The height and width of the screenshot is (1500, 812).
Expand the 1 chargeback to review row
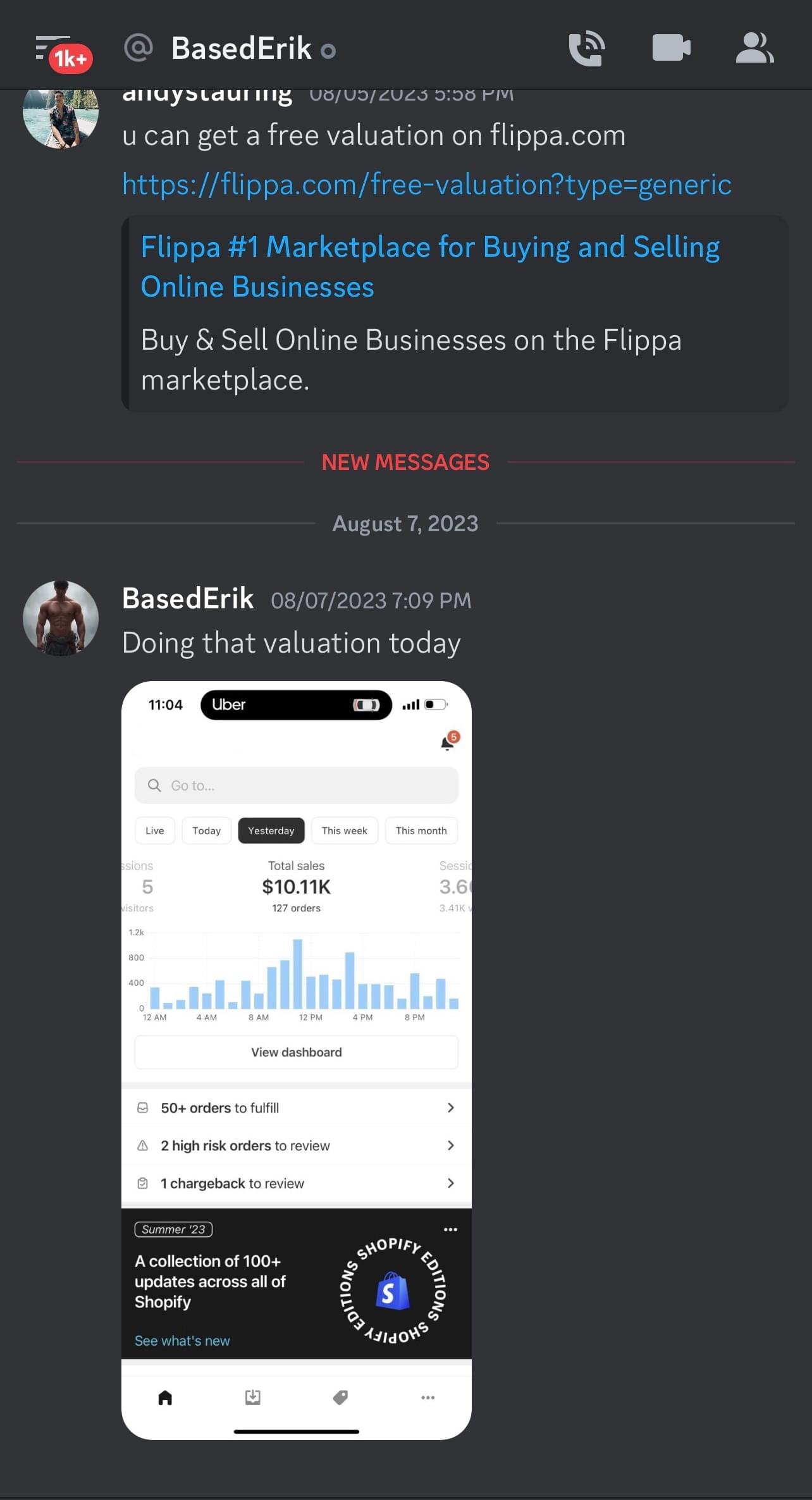(296, 1183)
